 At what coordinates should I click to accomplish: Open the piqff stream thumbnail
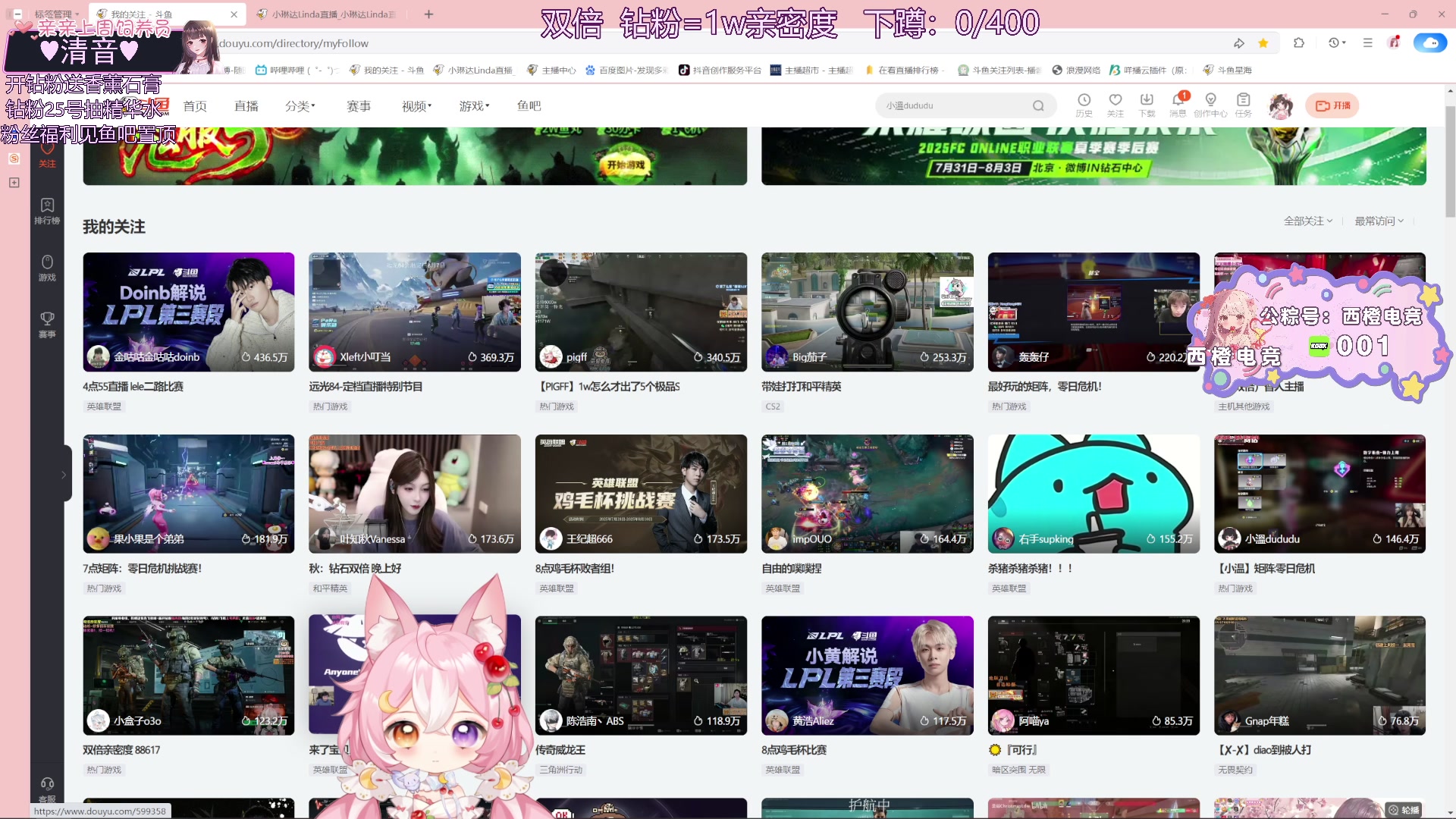[641, 312]
